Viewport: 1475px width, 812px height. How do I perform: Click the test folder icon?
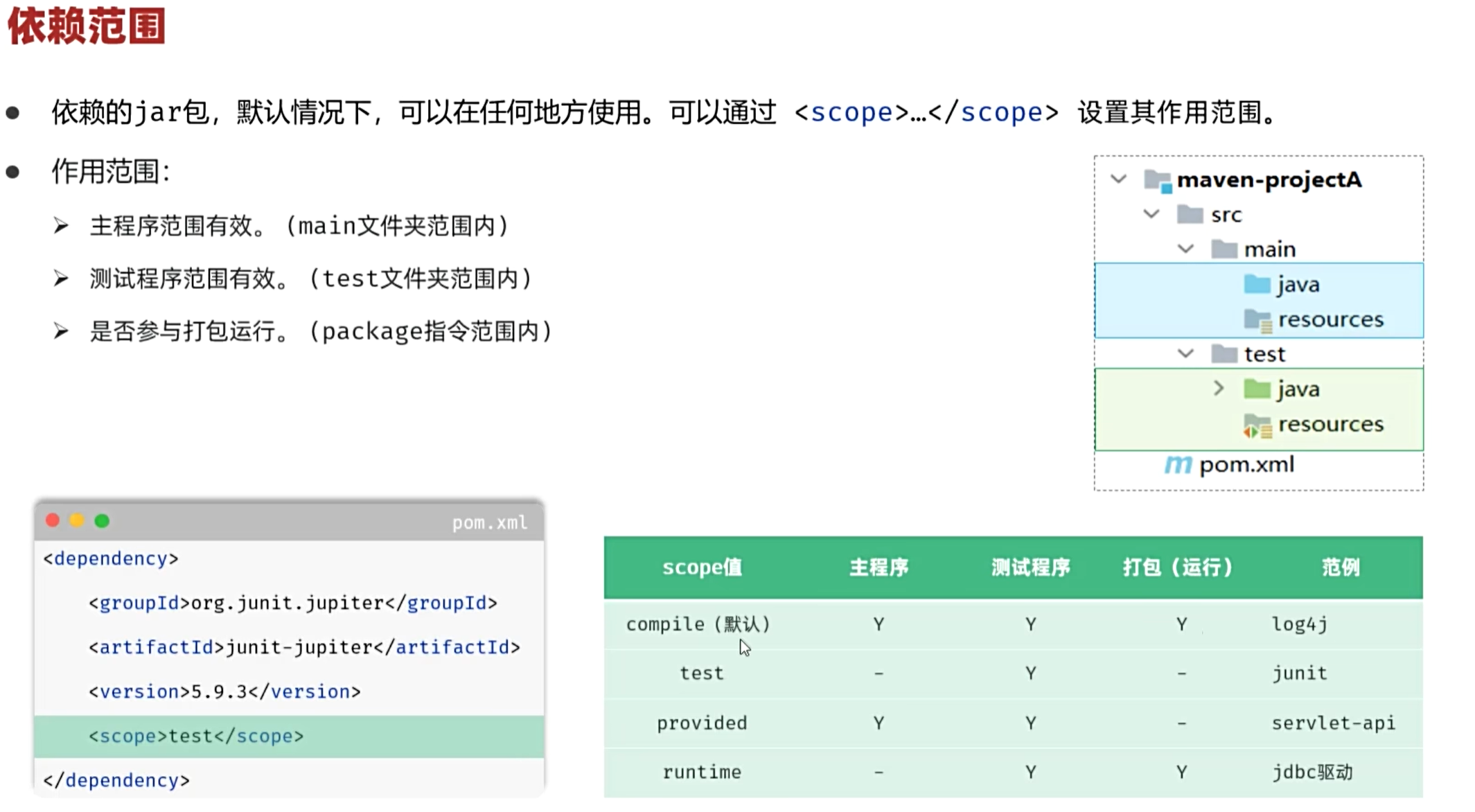click(x=1224, y=355)
